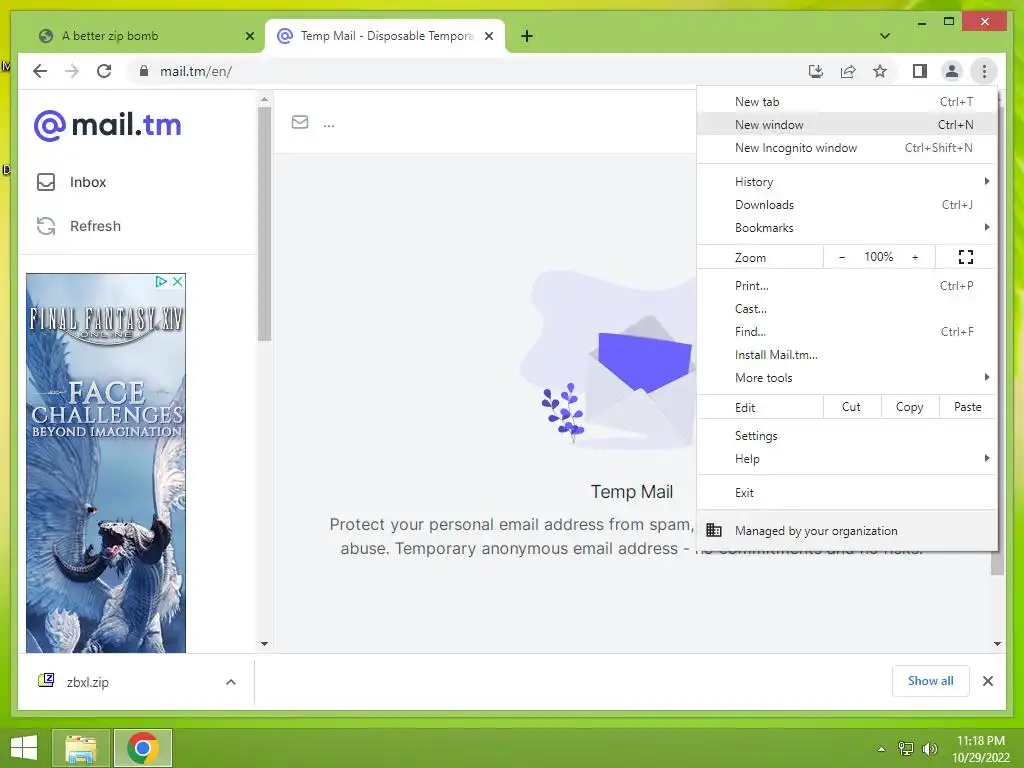The width and height of the screenshot is (1024, 768).
Task: Click Refresh in the sidebar
Action: pos(79,226)
